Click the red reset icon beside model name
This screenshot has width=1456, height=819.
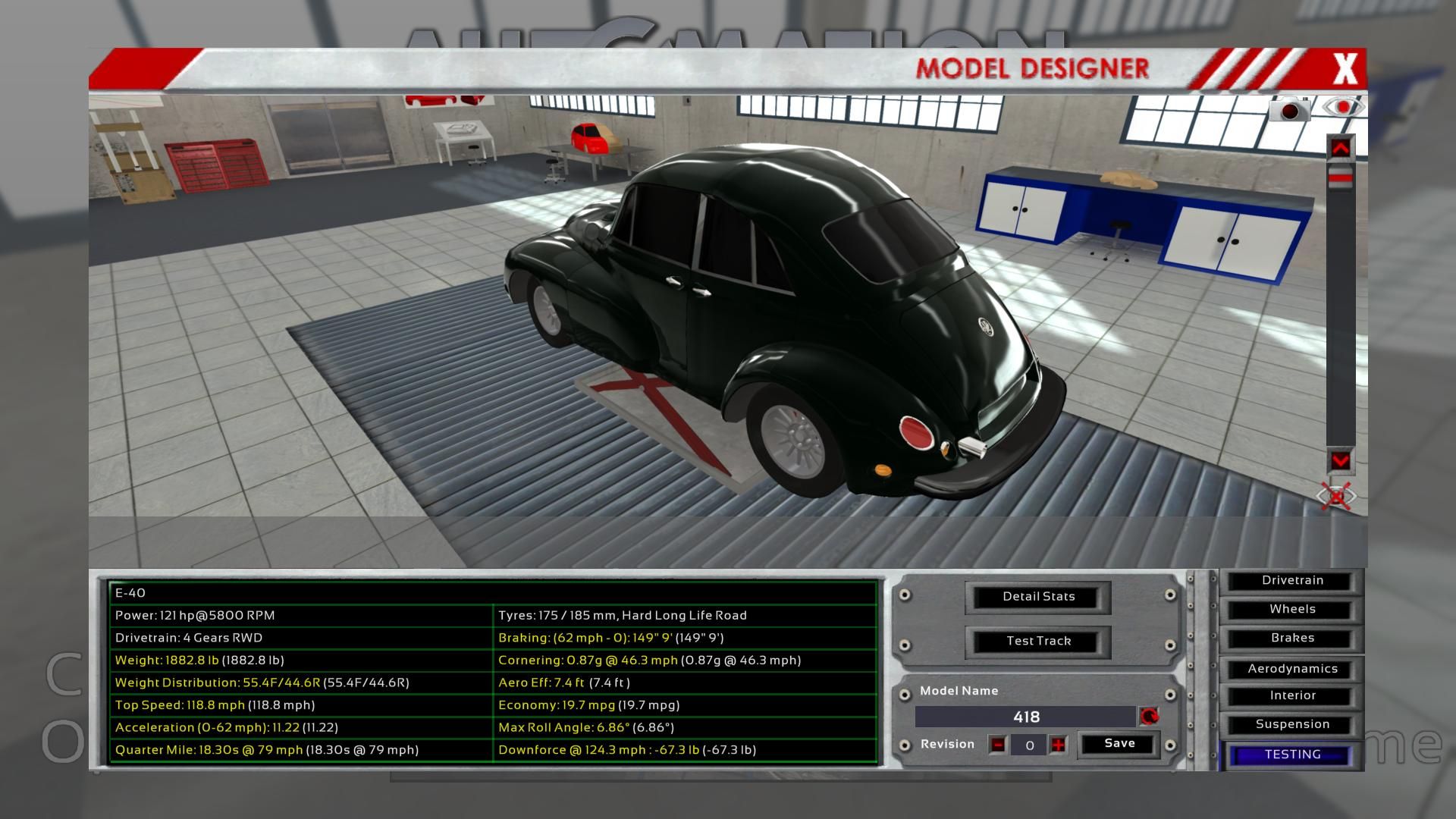coord(1149,717)
